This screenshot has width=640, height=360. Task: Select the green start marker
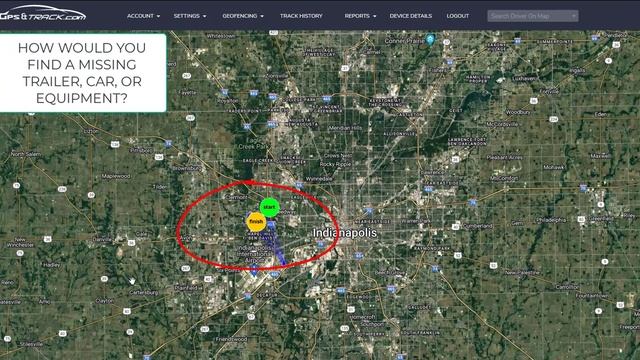click(x=269, y=207)
